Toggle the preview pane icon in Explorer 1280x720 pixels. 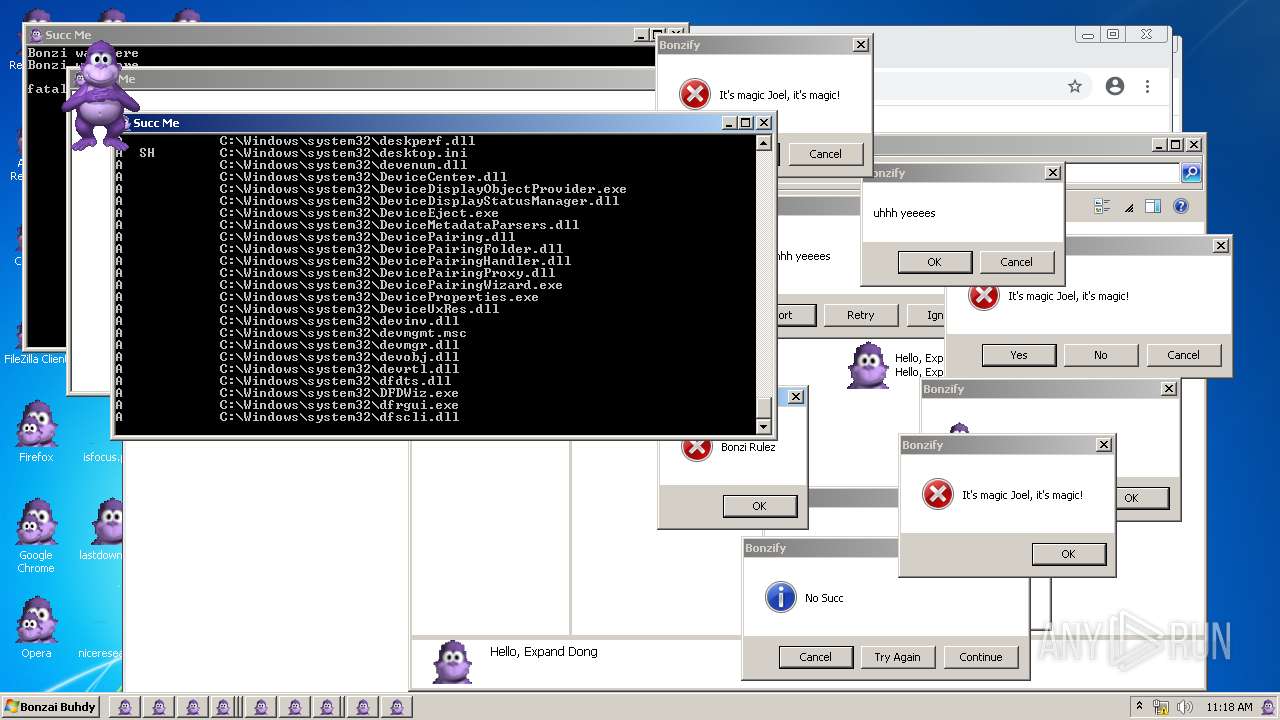(x=1152, y=207)
